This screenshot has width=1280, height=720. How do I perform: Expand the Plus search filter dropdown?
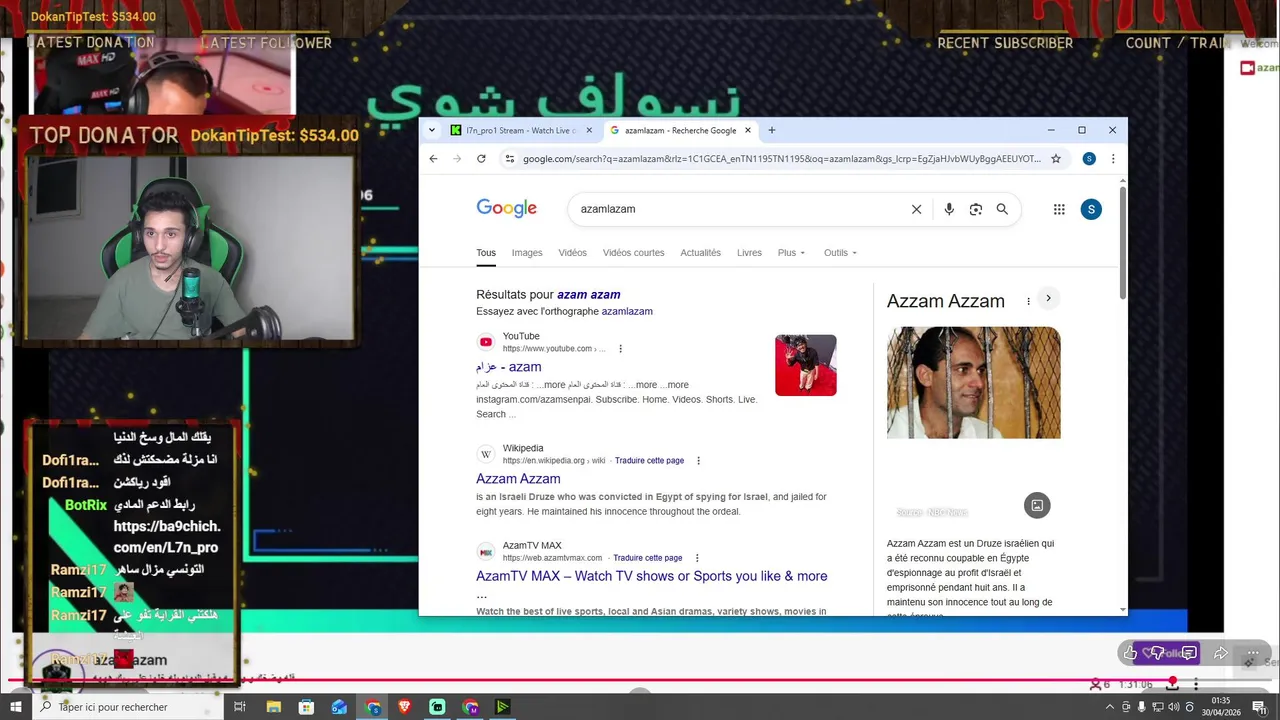click(x=791, y=253)
